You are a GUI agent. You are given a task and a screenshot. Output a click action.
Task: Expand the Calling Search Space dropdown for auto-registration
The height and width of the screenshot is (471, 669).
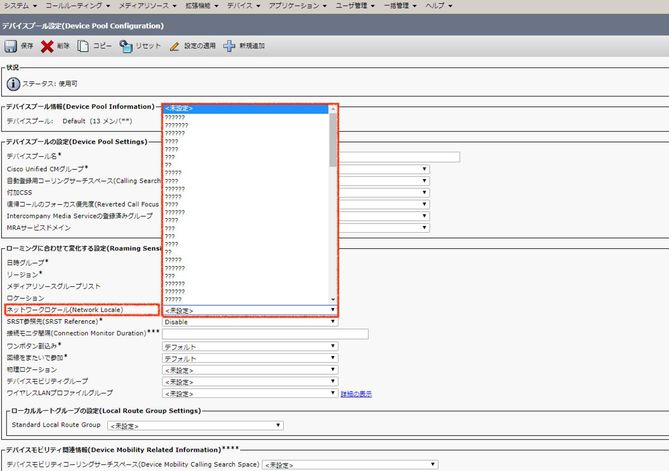[424, 181]
